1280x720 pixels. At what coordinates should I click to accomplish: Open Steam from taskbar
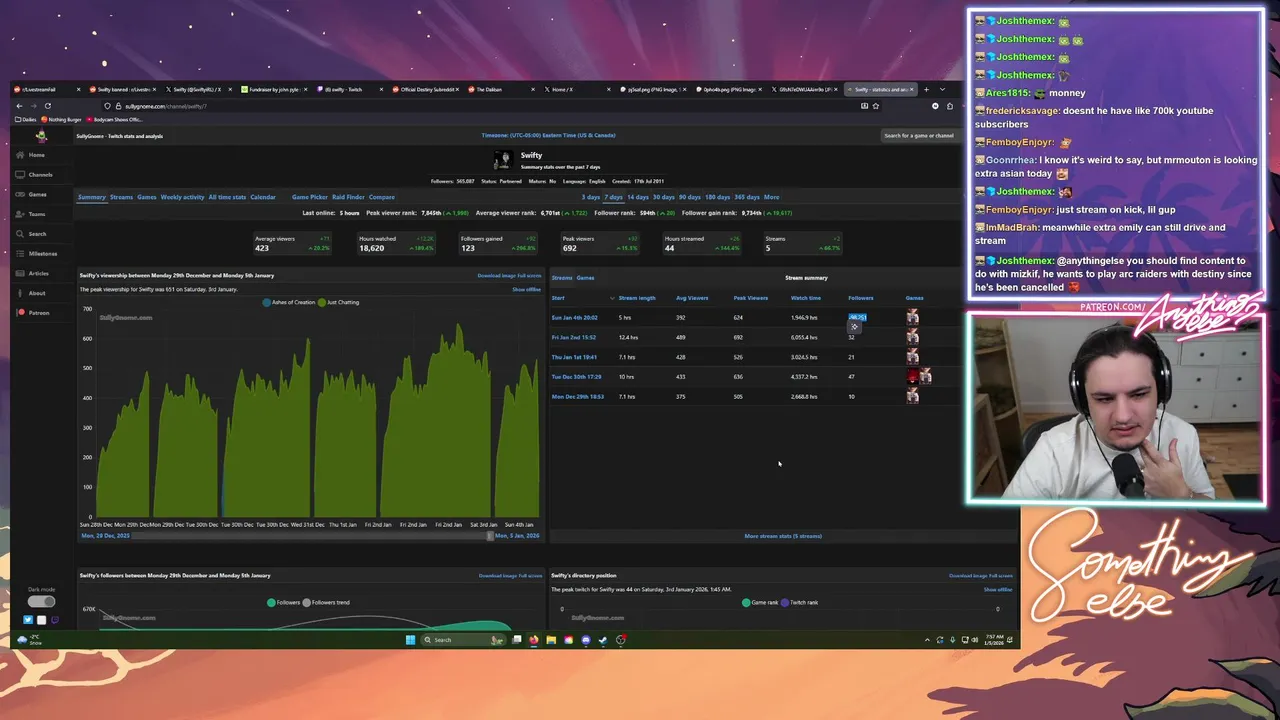tap(603, 640)
